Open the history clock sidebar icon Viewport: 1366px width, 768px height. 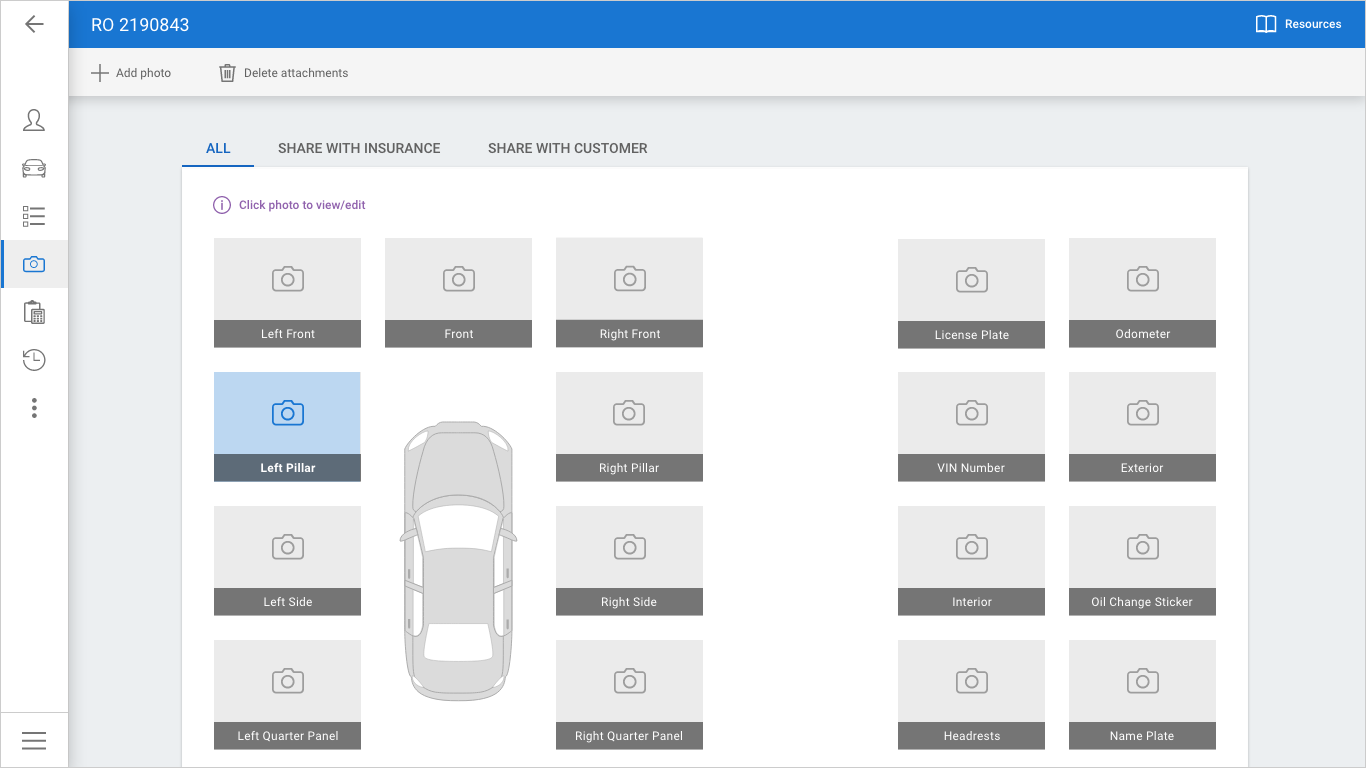[34, 360]
